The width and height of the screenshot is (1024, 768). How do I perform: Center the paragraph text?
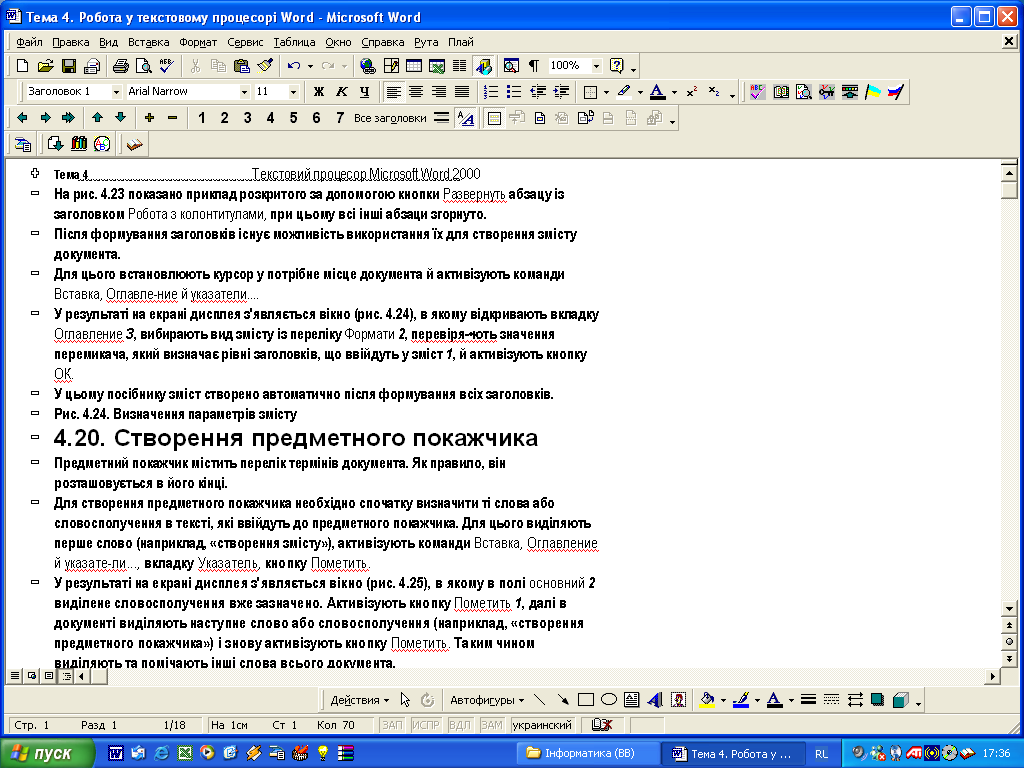tap(416, 91)
